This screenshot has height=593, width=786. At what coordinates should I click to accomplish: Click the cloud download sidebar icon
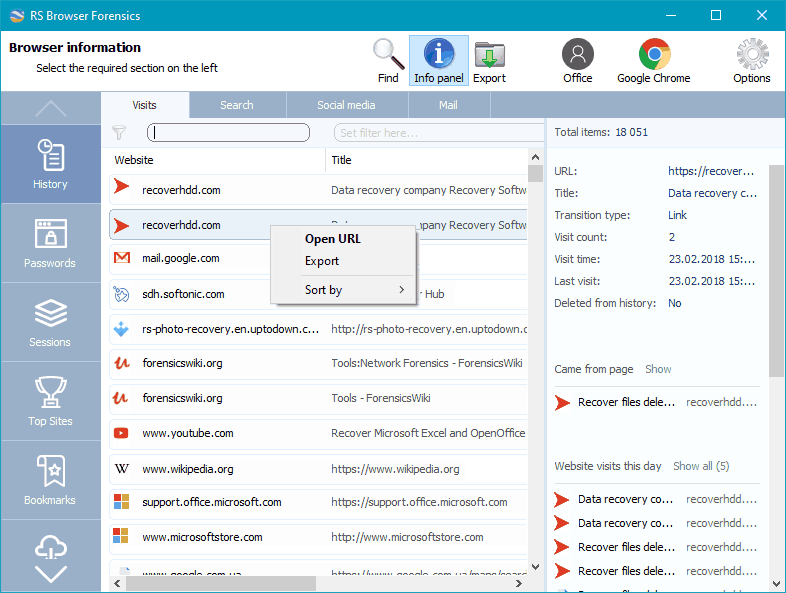pos(51,547)
